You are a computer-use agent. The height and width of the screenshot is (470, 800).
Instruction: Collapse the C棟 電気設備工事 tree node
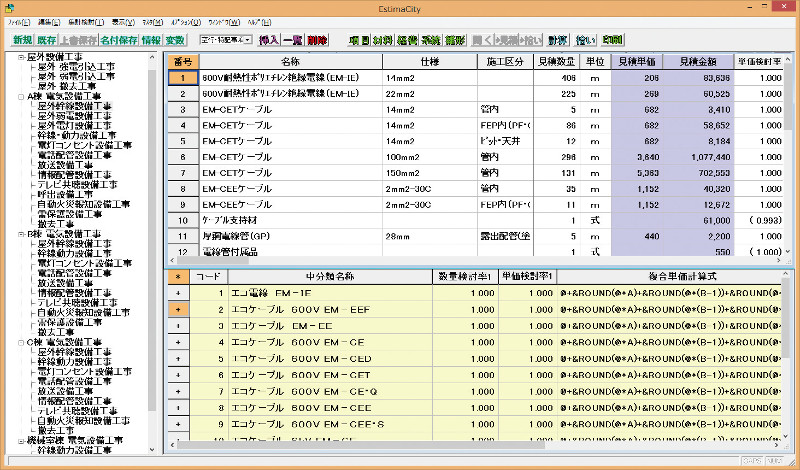click(x=21, y=342)
